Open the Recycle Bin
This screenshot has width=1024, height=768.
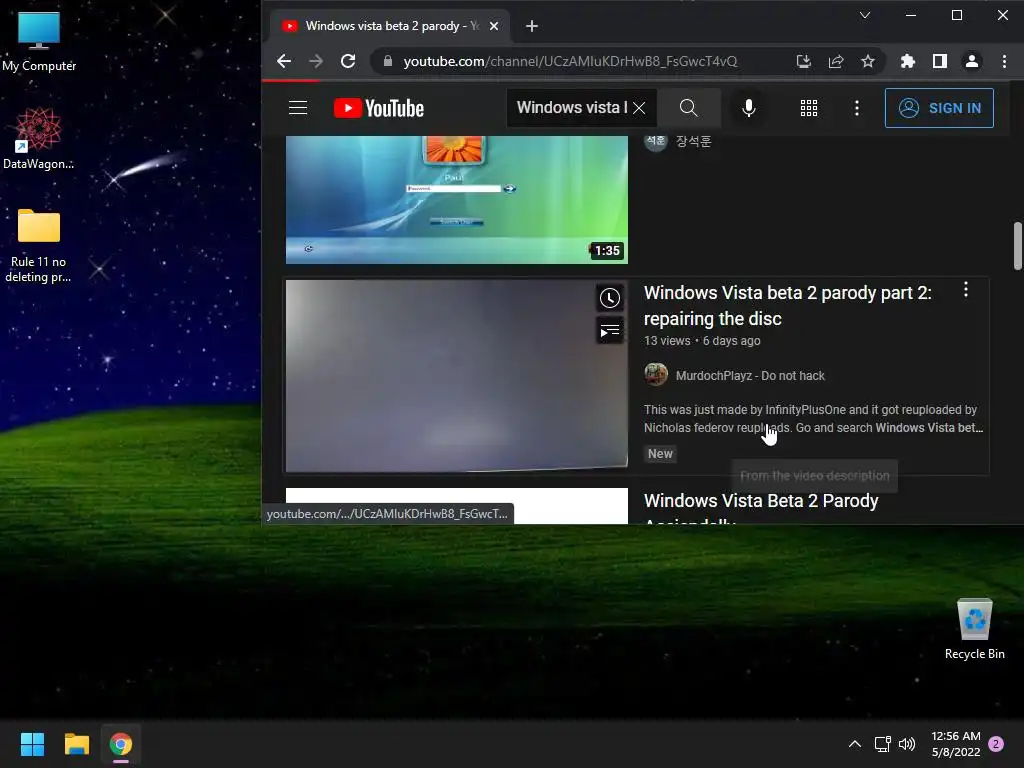coord(974,629)
